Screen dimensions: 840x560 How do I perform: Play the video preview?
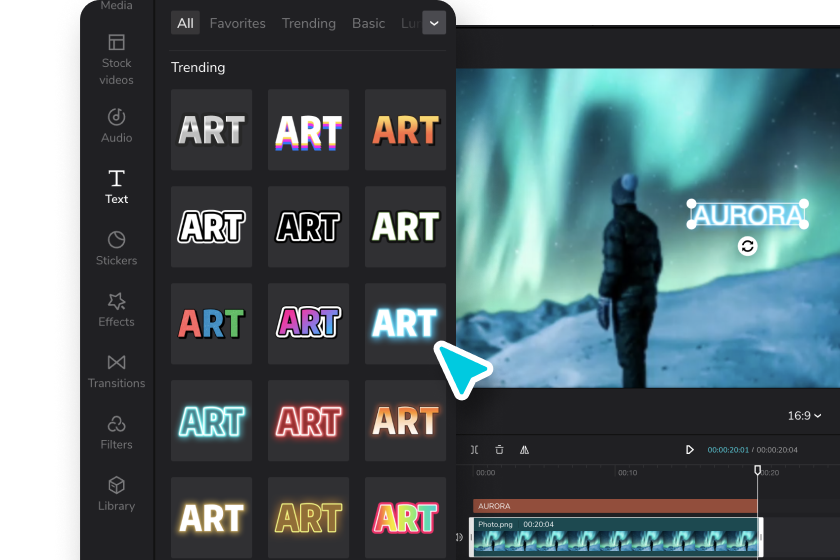point(689,450)
